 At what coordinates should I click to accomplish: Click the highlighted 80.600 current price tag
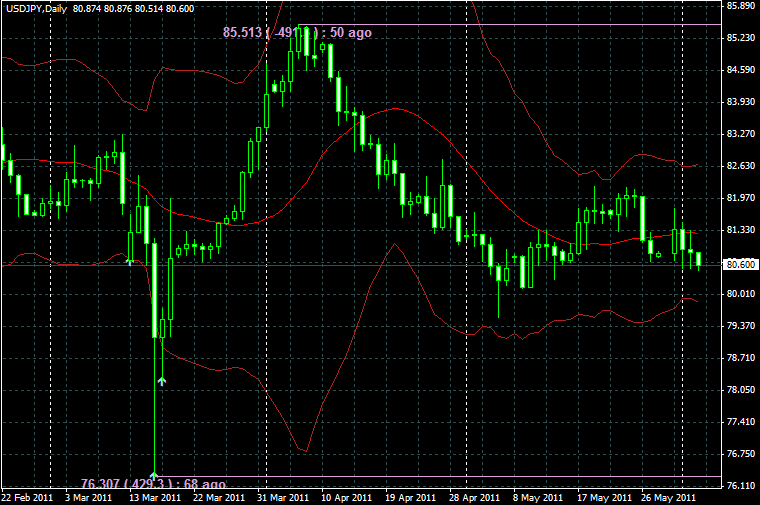point(741,265)
